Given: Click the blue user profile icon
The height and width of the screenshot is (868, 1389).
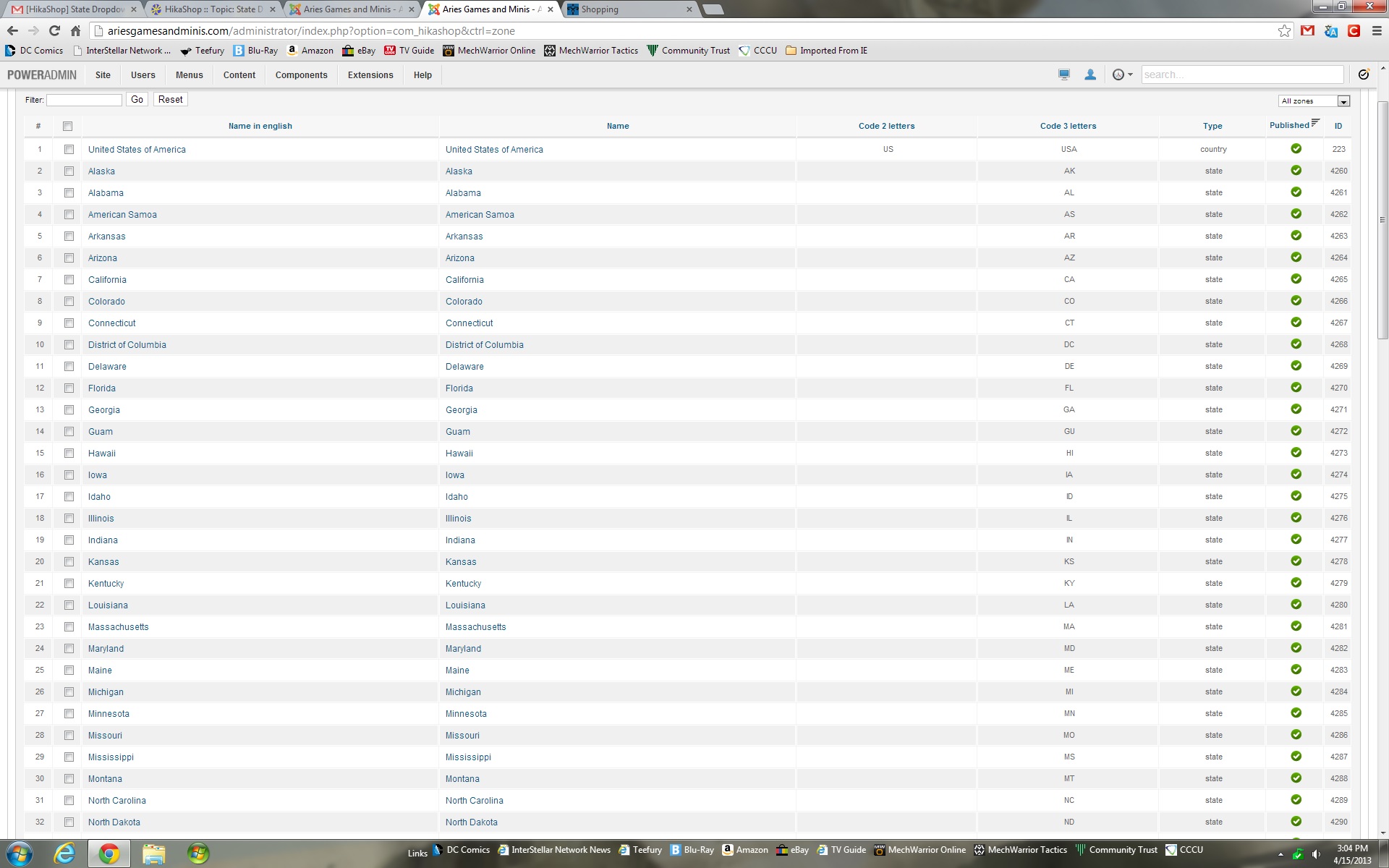Looking at the screenshot, I should coord(1090,75).
